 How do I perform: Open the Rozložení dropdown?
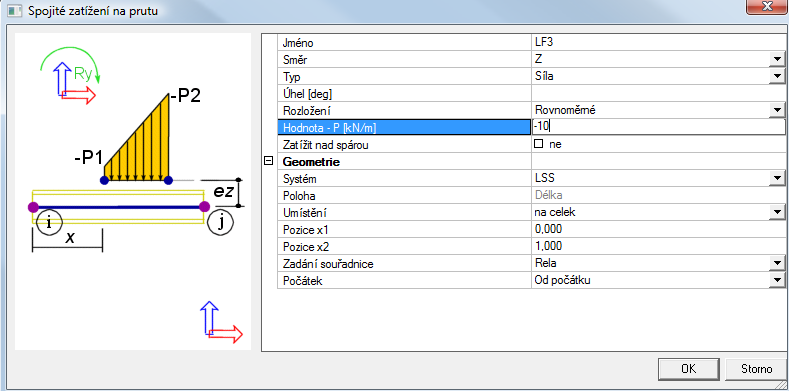tap(778, 110)
